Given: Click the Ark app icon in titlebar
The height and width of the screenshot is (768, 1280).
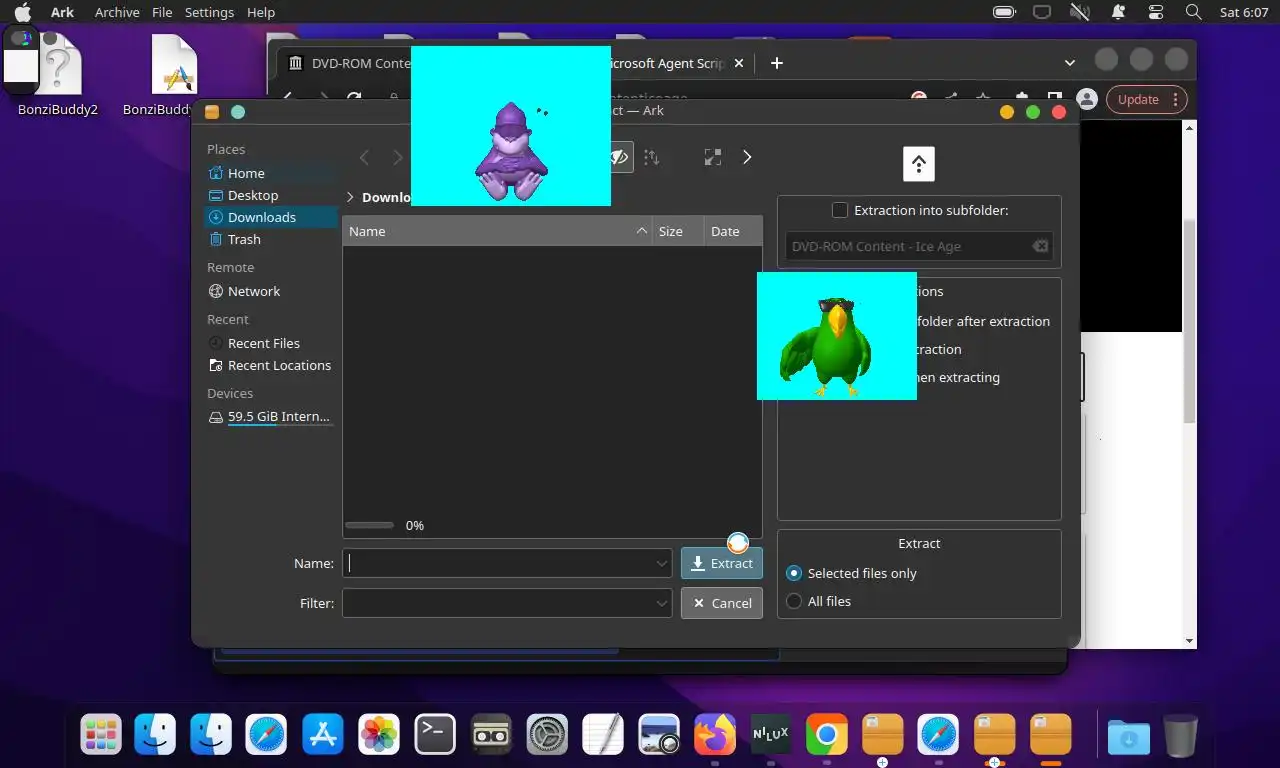Looking at the screenshot, I should 212,112.
